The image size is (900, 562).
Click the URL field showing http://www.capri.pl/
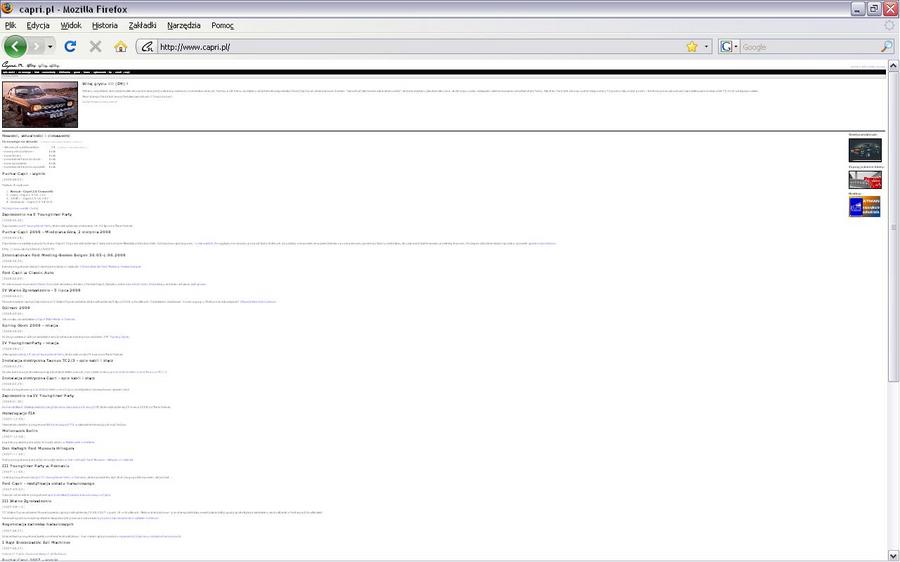[421, 47]
